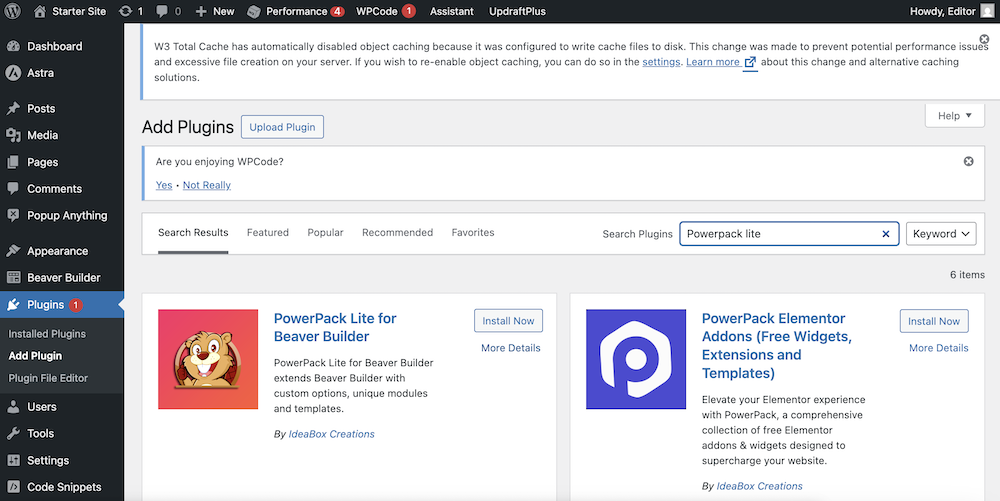
Task: Open the updates icon in admin bar
Action: [131, 11]
